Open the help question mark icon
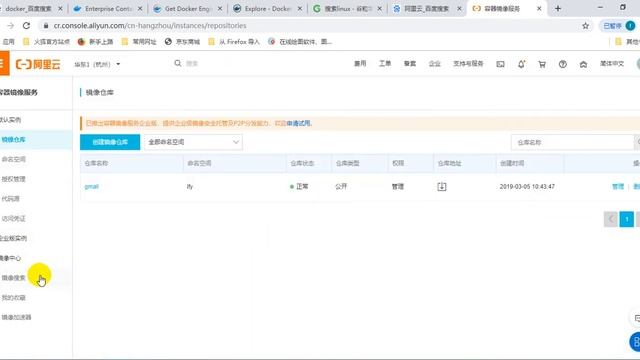Image resolution: width=640 pixels, height=360 pixels. point(563,64)
